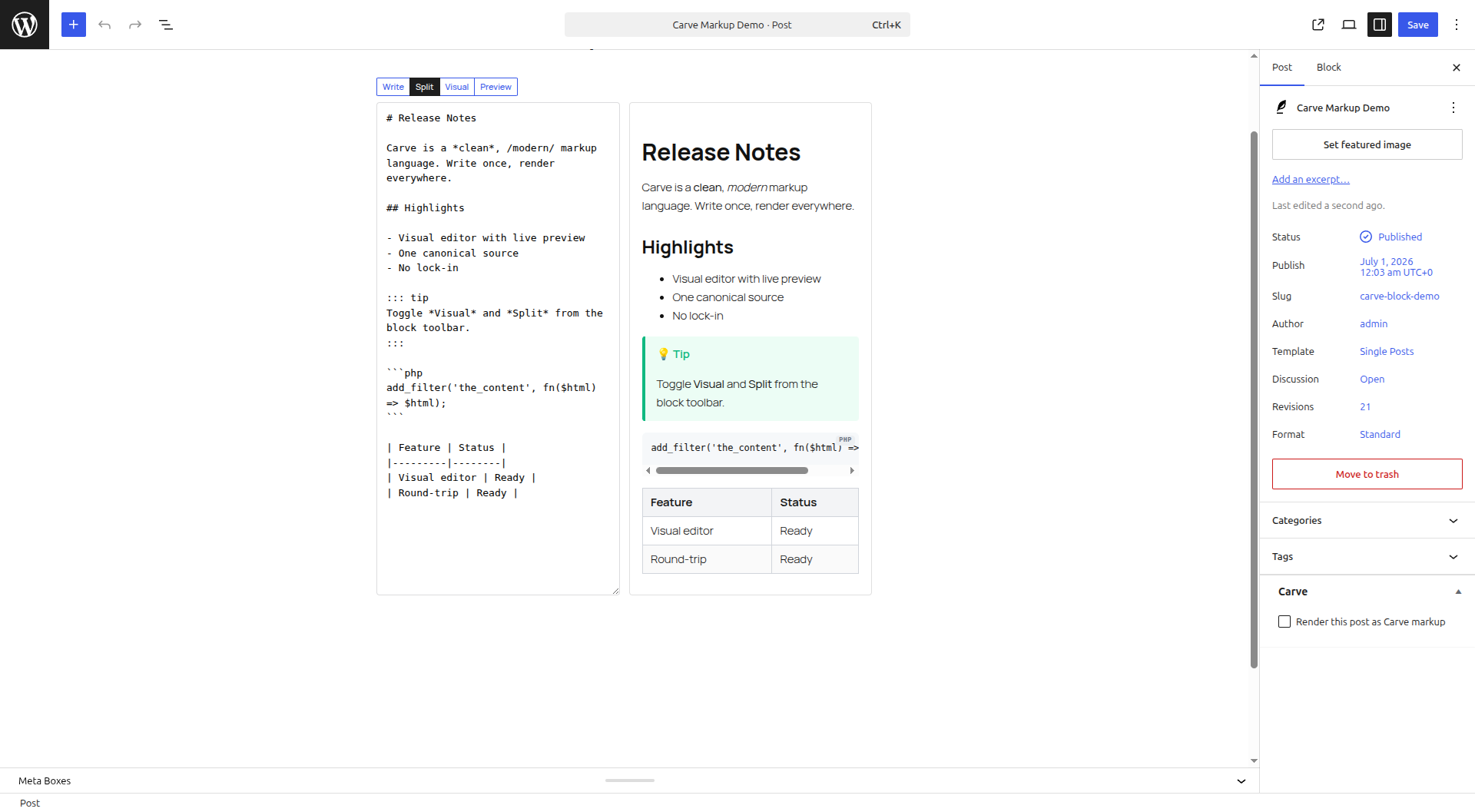The height and width of the screenshot is (812, 1475).
Task: Switch editor to Visual mode
Action: coord(457,87)
